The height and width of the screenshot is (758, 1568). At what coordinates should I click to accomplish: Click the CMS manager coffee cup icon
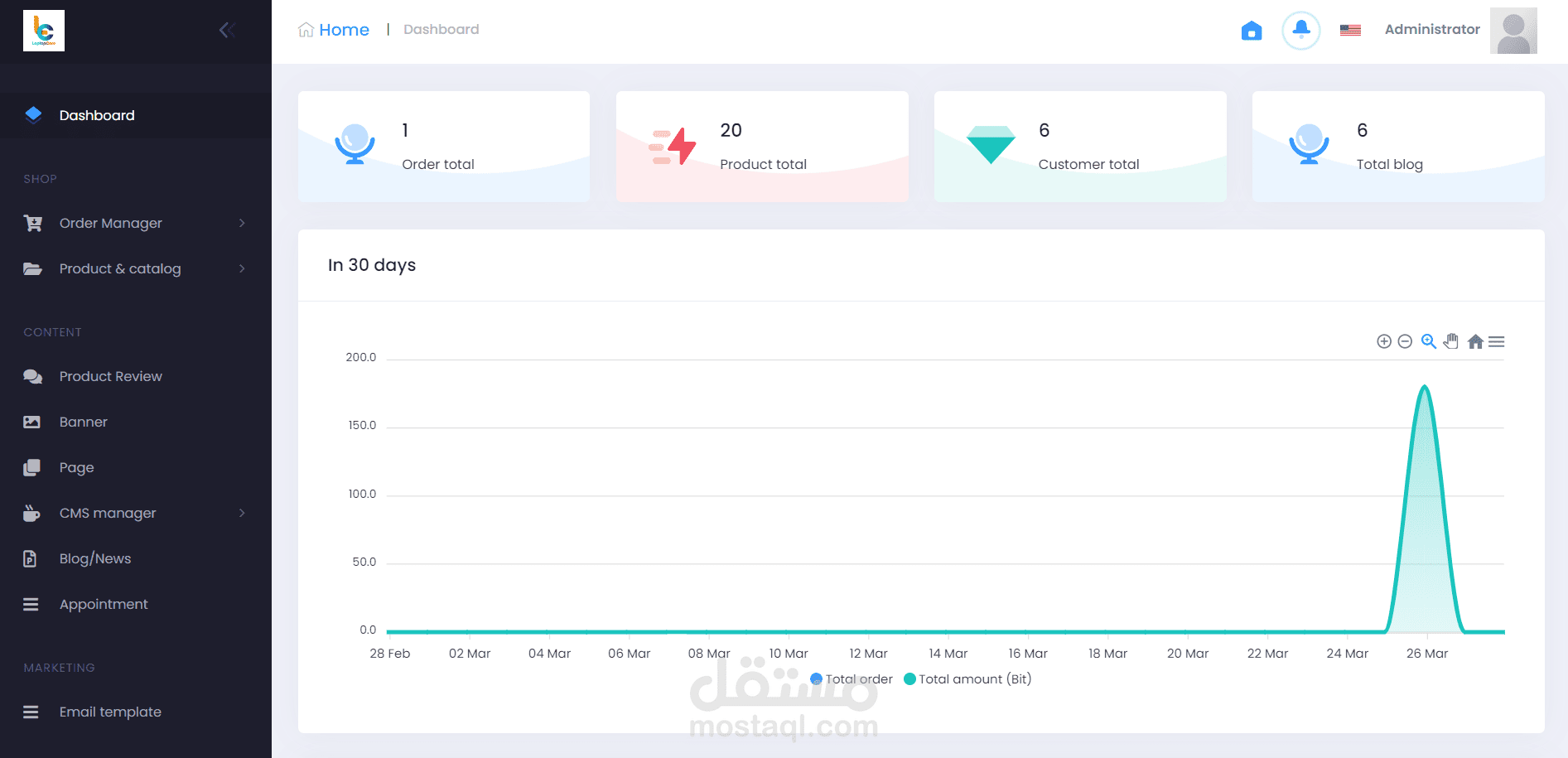31,513
